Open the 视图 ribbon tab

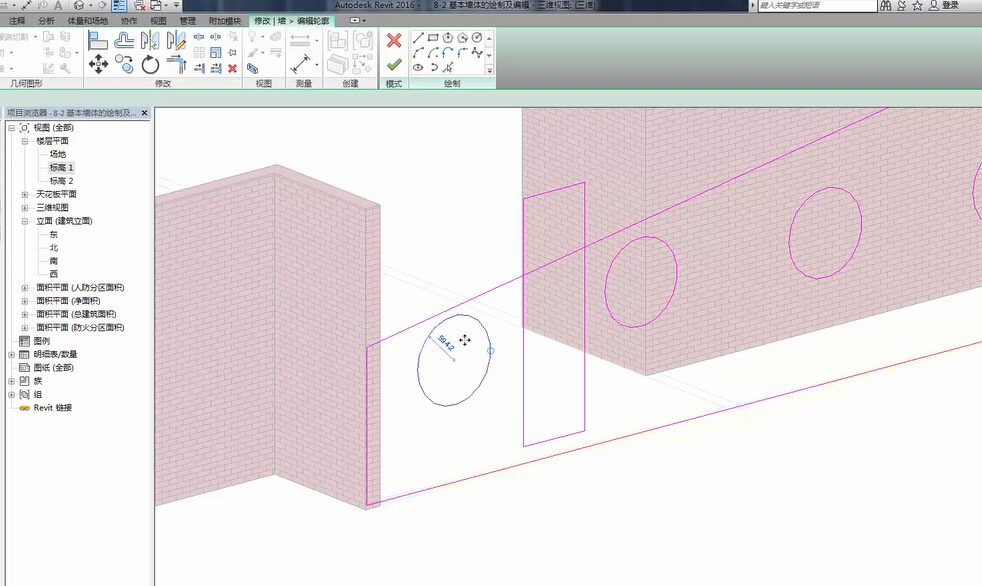pyautogui.click(x=158, y=20)
